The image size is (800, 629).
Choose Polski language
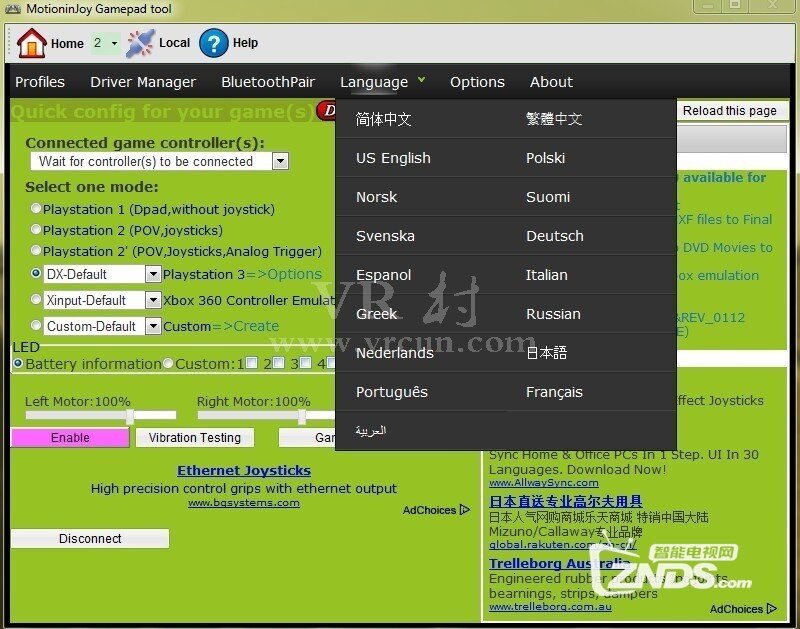tap(545, 158)
